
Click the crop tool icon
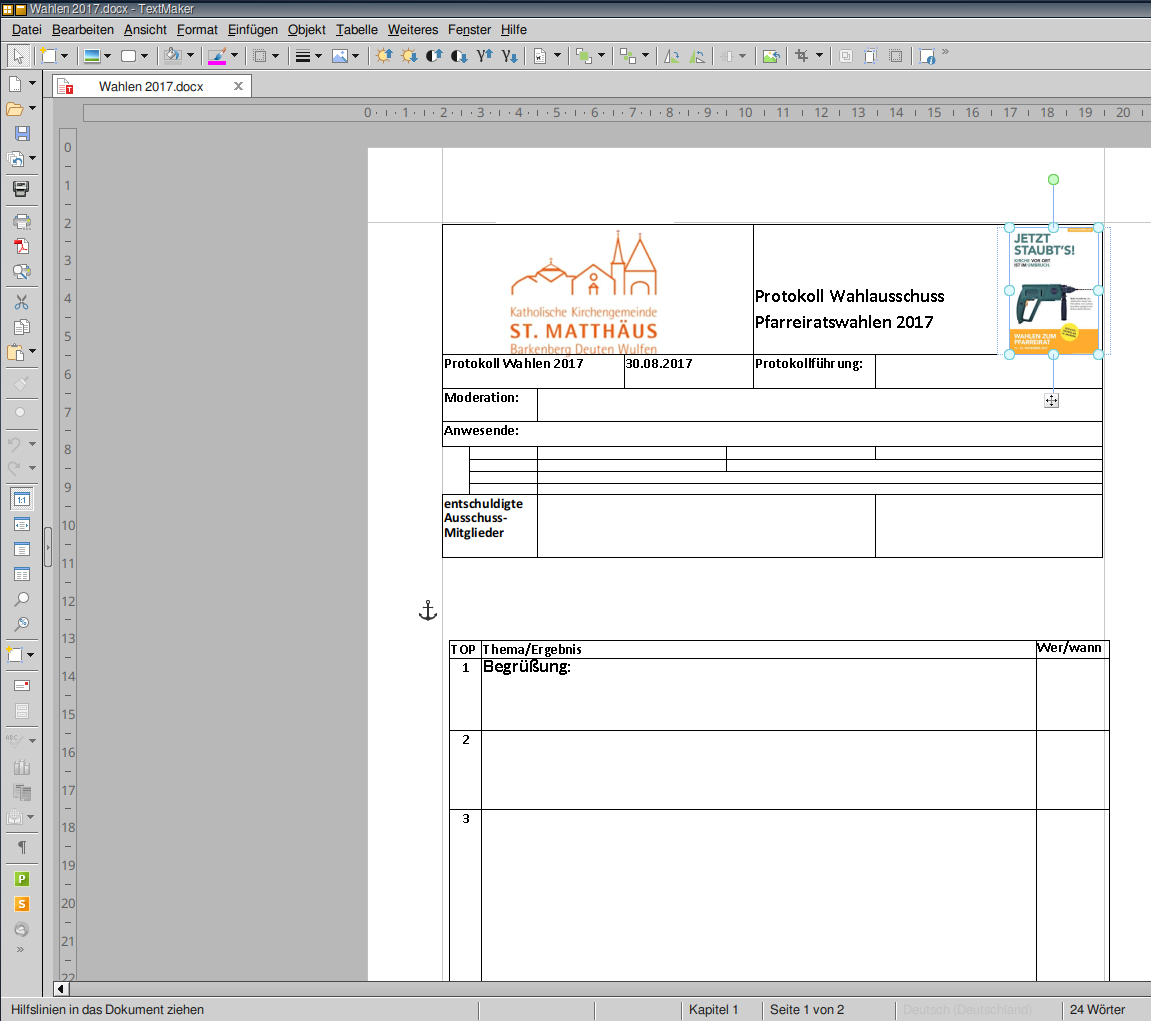tap(802, 56)
